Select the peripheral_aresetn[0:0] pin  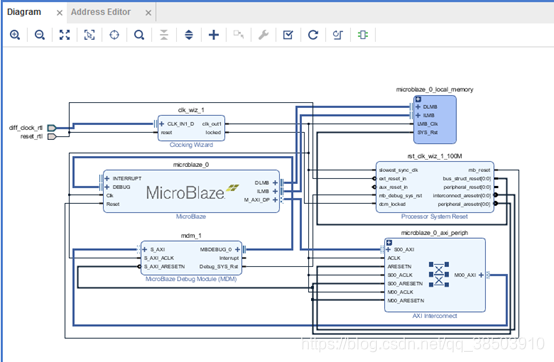[x=464, y=204]
